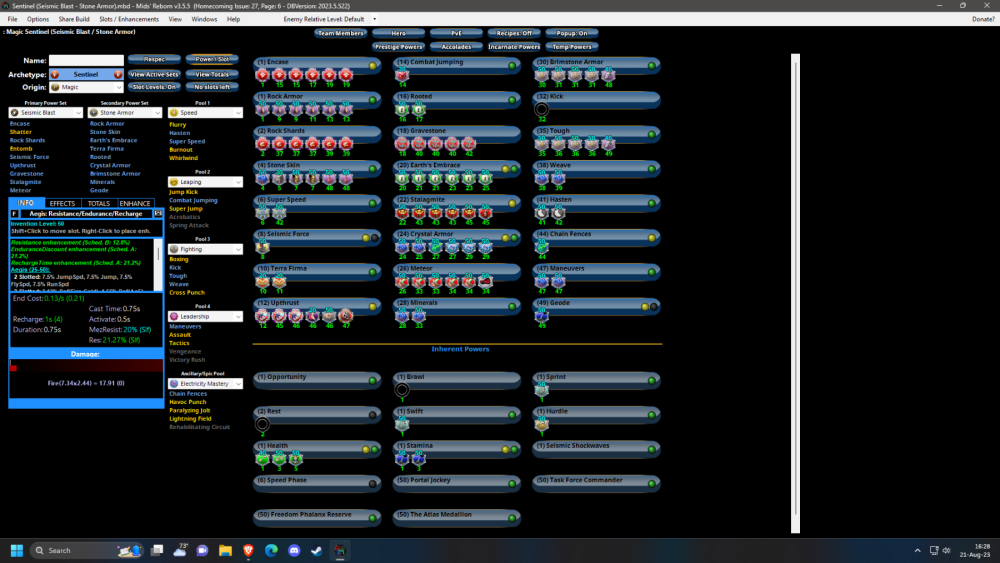
Task: Open the Pool 4 Leadership dropdown
Action: [205, 316]
